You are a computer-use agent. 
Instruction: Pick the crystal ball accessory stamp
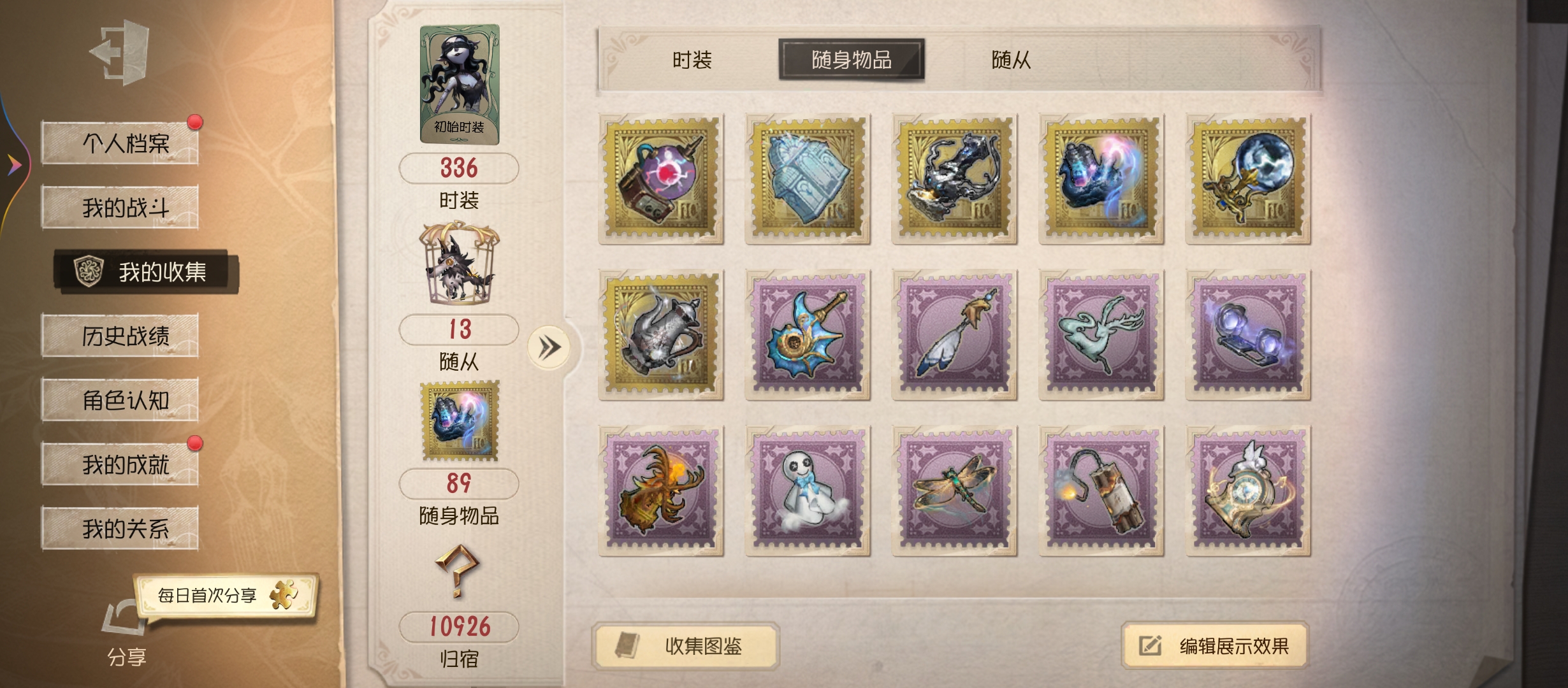[1248, 179]
